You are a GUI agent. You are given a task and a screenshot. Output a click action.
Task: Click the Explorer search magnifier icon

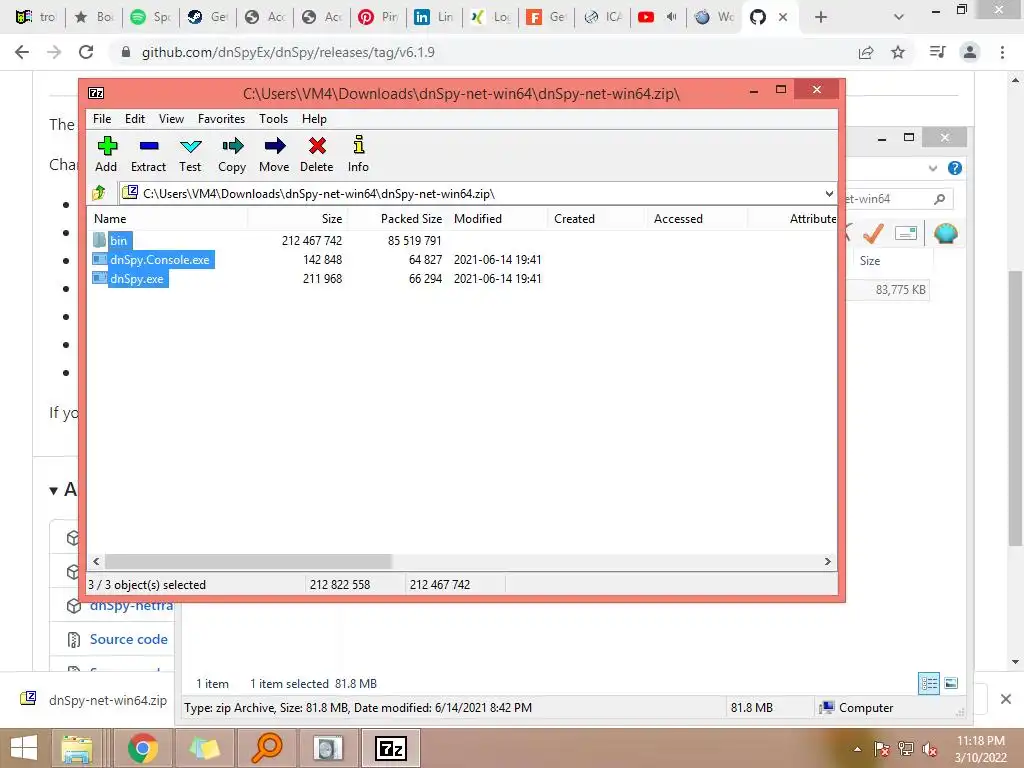939,199
